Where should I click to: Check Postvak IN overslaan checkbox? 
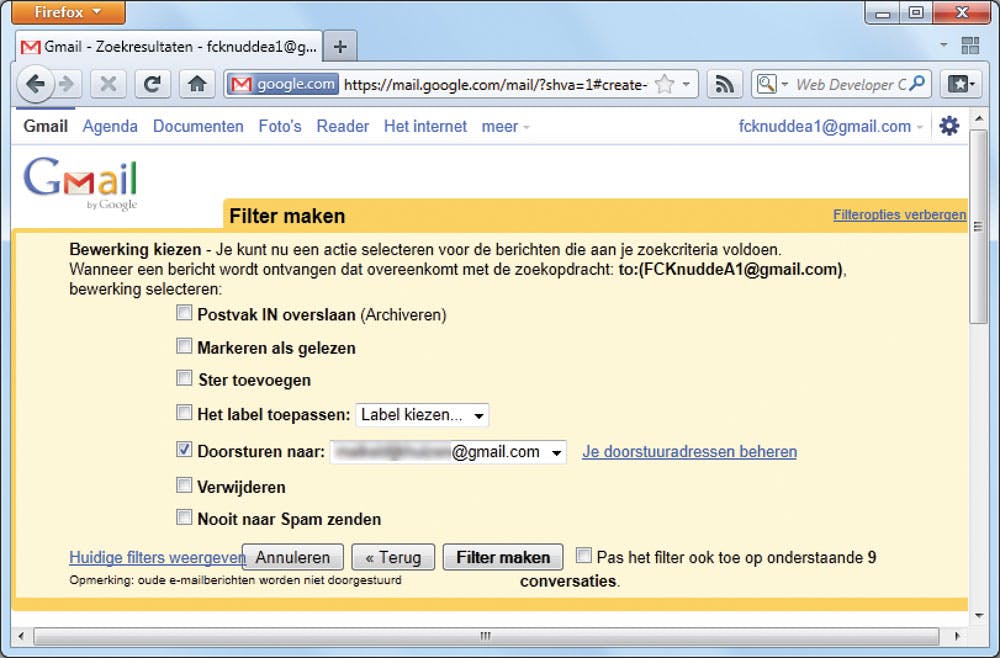pos(184,312)
